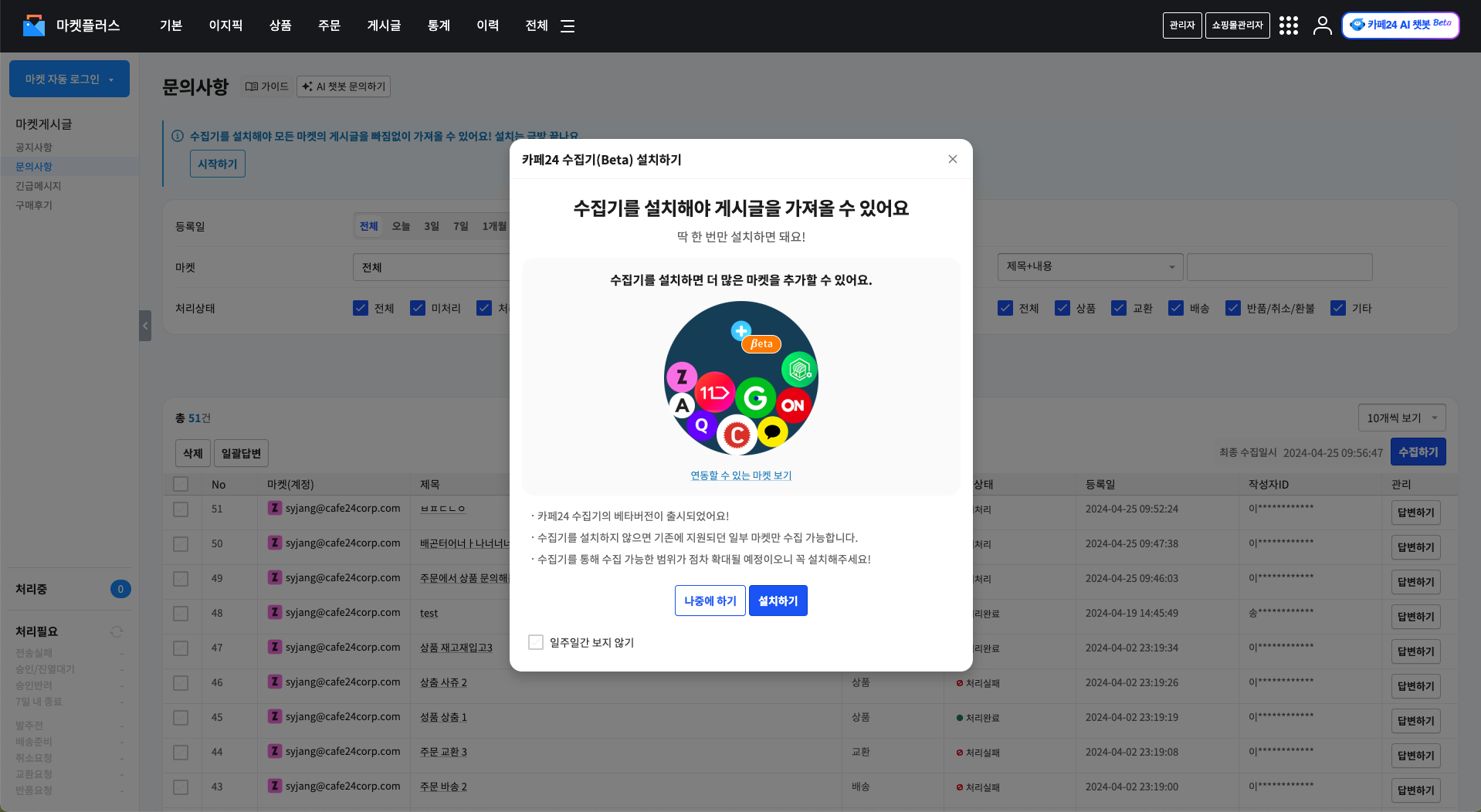Open the 게시글 top menu
Image resolution: width=1481 pixels, height=812 pixels.
pos(384,25)
